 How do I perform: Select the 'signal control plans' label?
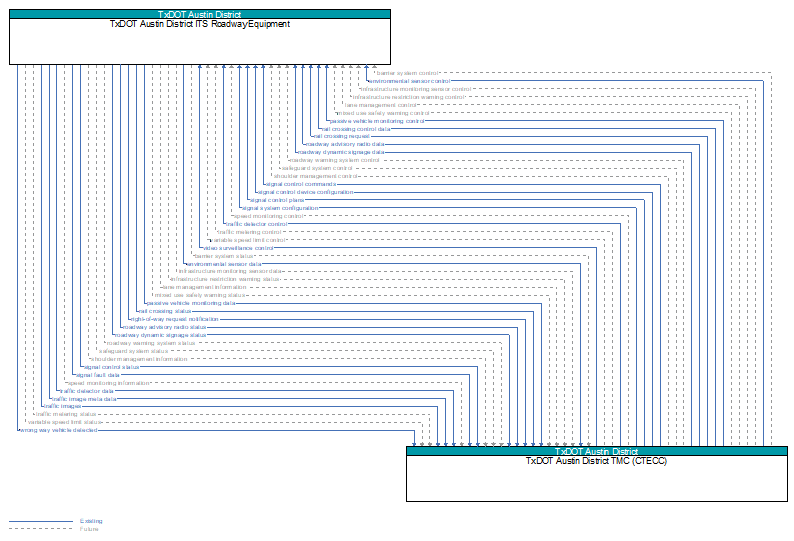277,200
